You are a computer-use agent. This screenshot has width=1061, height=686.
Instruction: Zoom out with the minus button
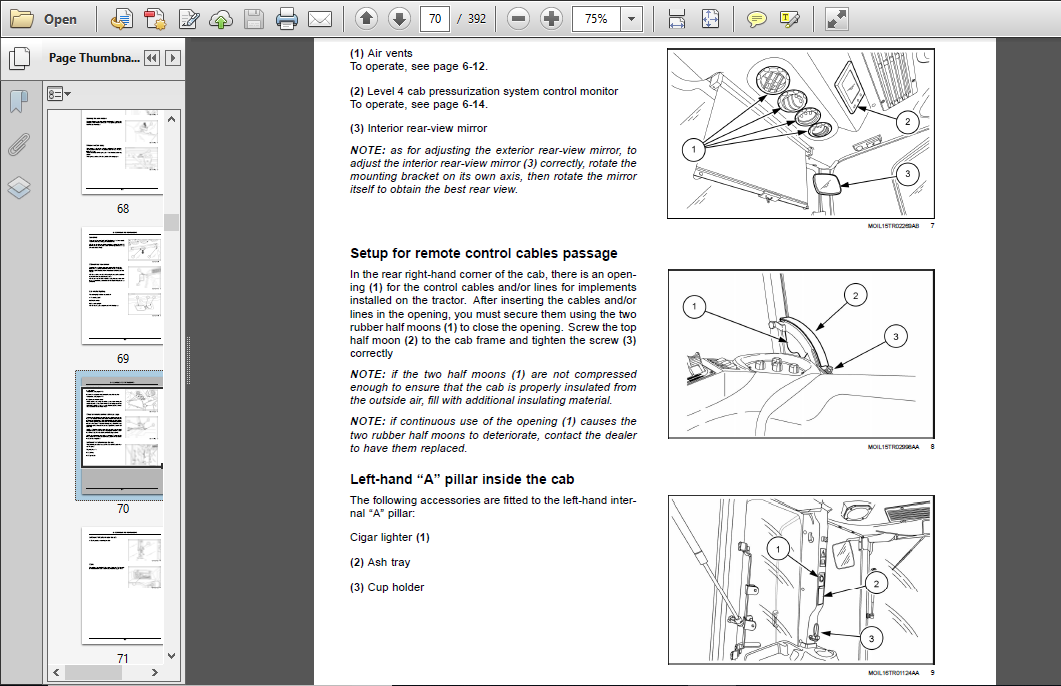518,19
